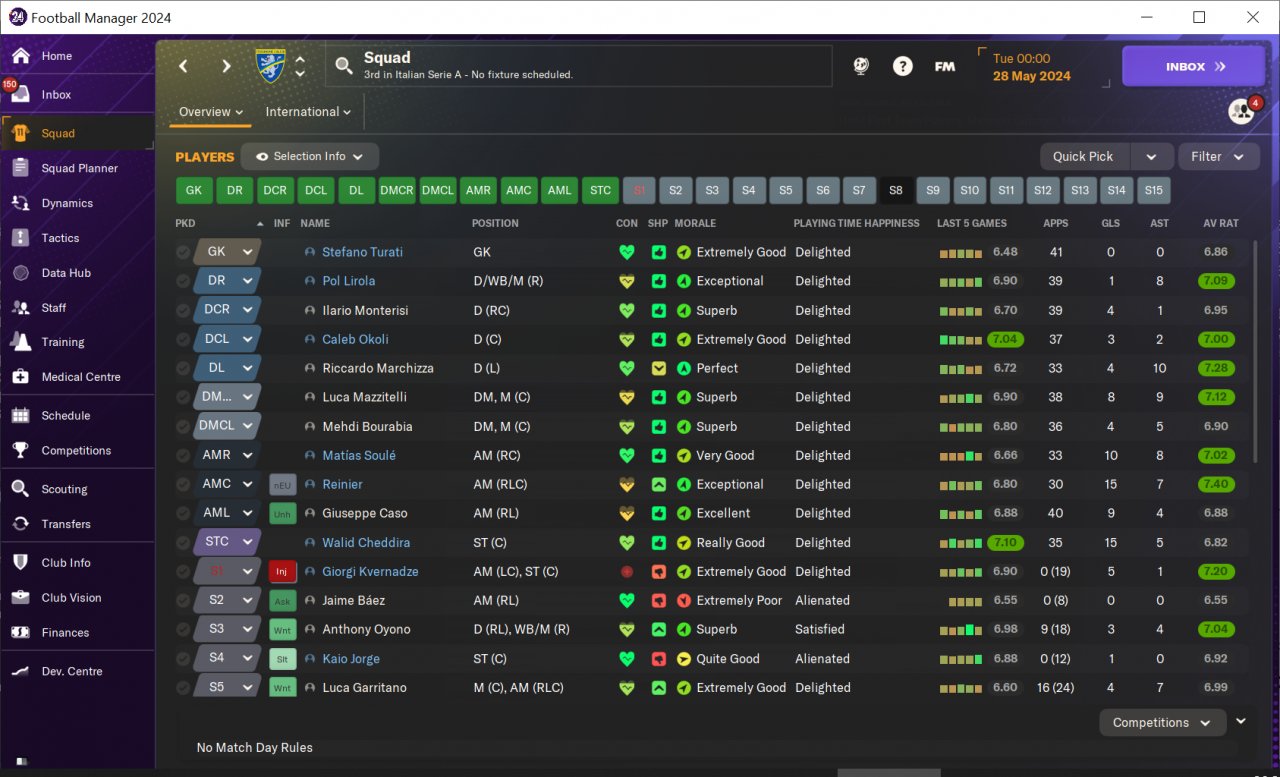Select the AMC position tab
This screenshot has width=1280, height=777.
point(519,190)
